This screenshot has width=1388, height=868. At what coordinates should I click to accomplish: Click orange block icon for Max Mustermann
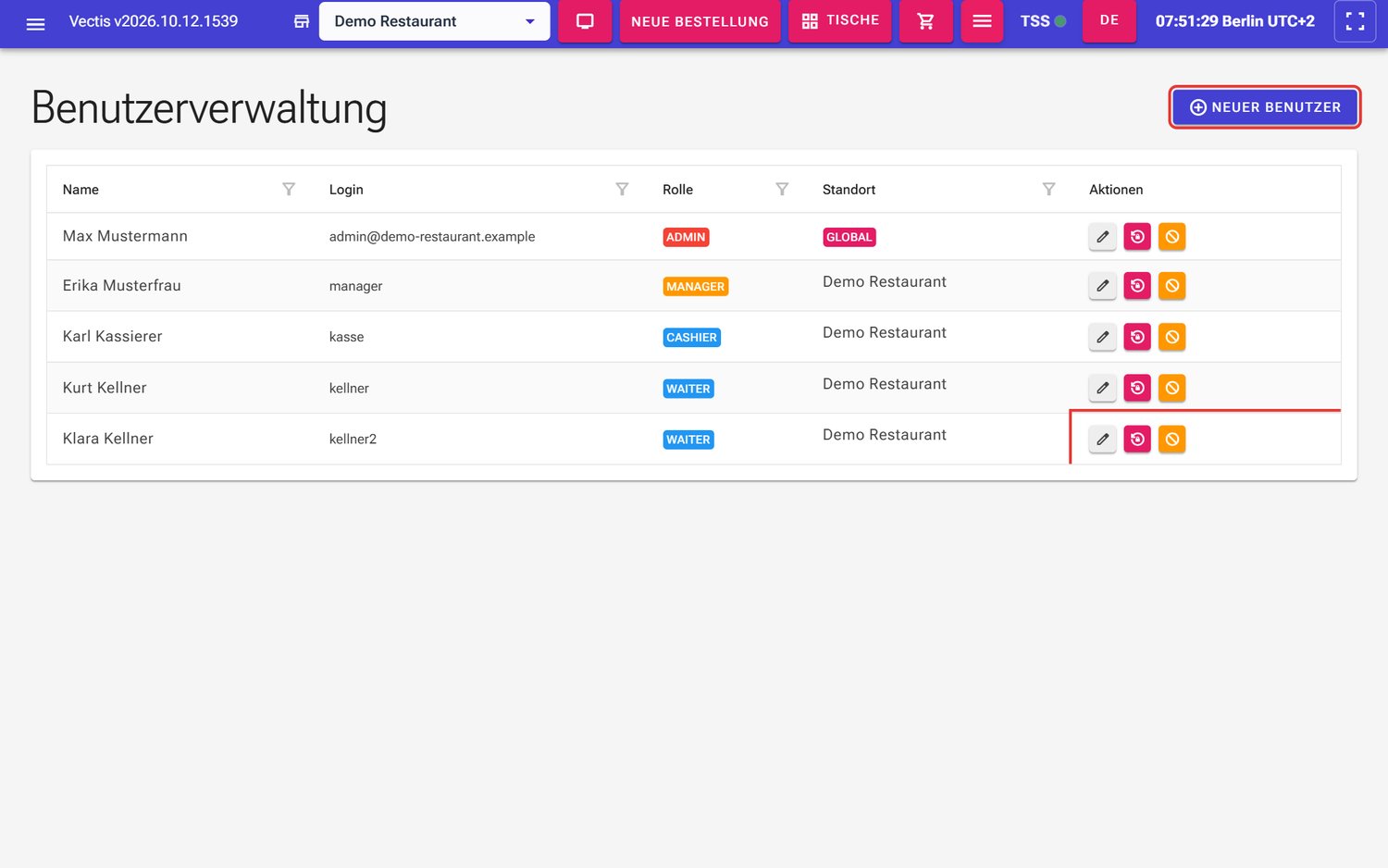click(1171, 237)
